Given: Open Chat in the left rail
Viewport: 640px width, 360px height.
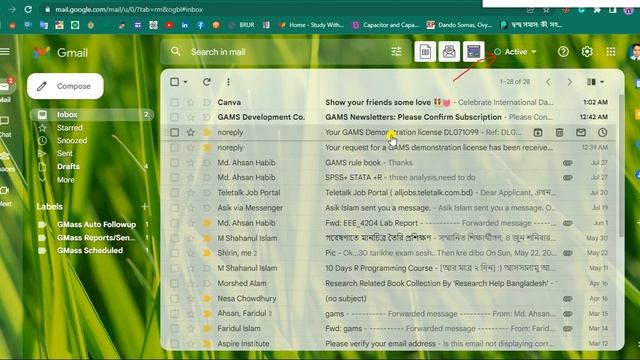Looking at the screenshot, I should 5,126.
